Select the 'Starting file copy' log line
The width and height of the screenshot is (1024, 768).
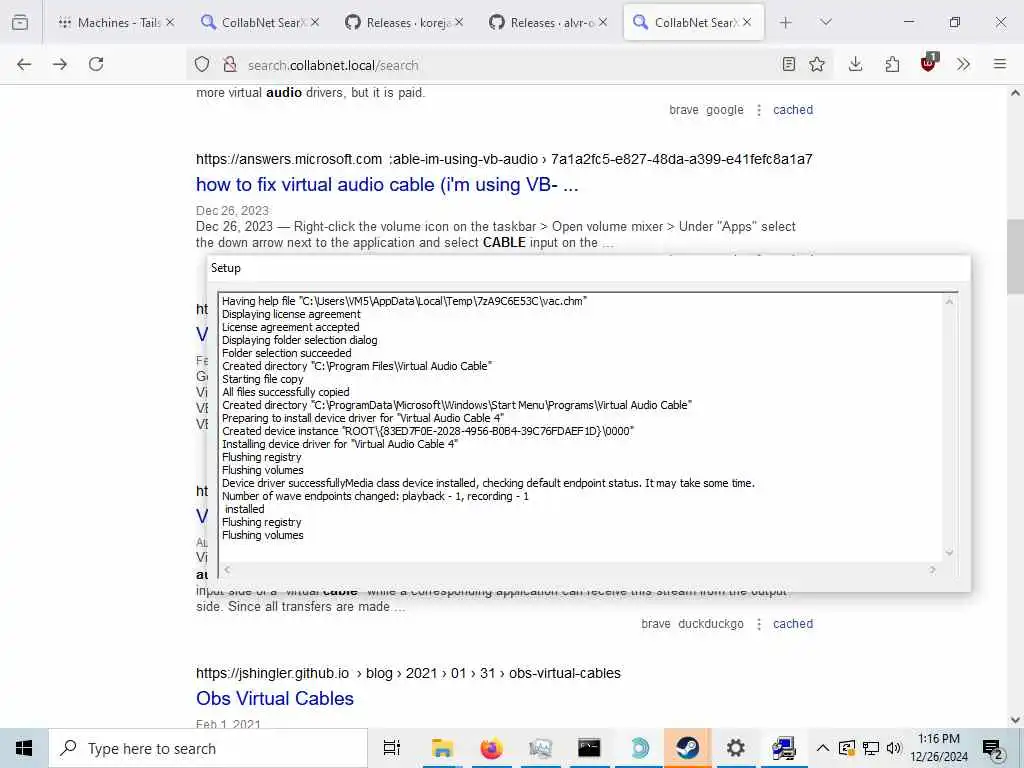point(263,379)
